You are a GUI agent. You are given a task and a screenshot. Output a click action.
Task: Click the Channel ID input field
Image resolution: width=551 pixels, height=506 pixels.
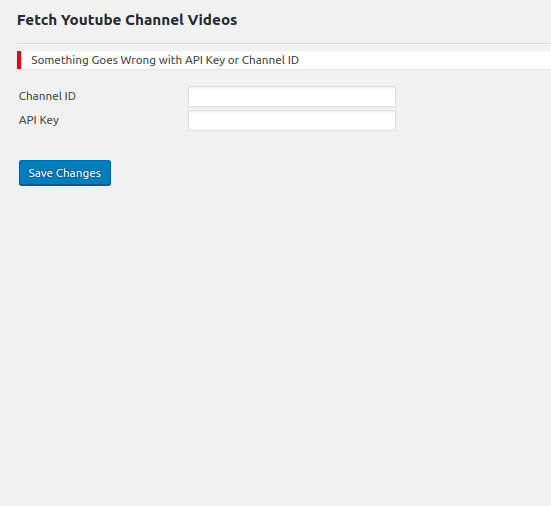[292, 96]
